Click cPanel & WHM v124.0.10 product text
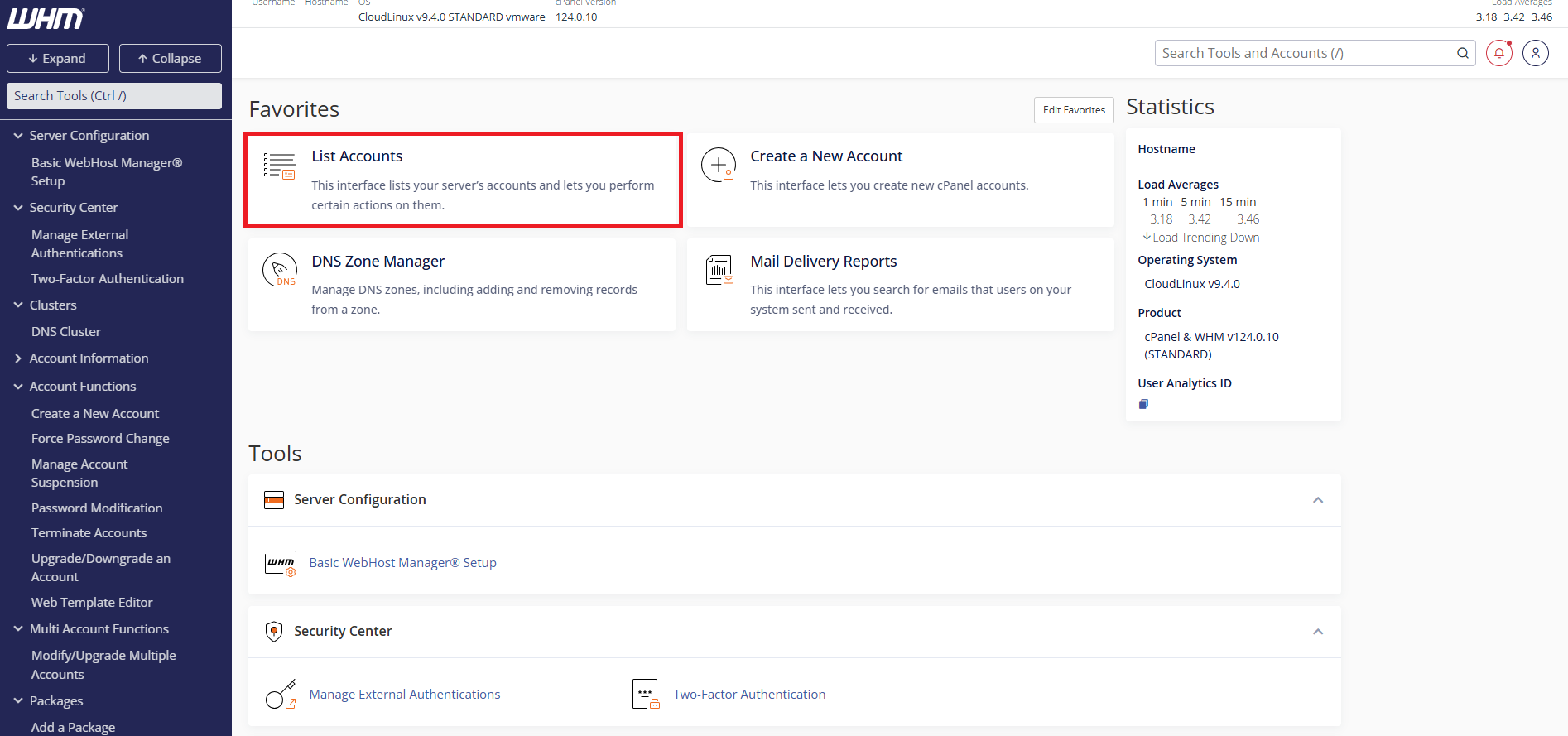The height and width of the screenshot is (736, 1568). coord(1211,345)
